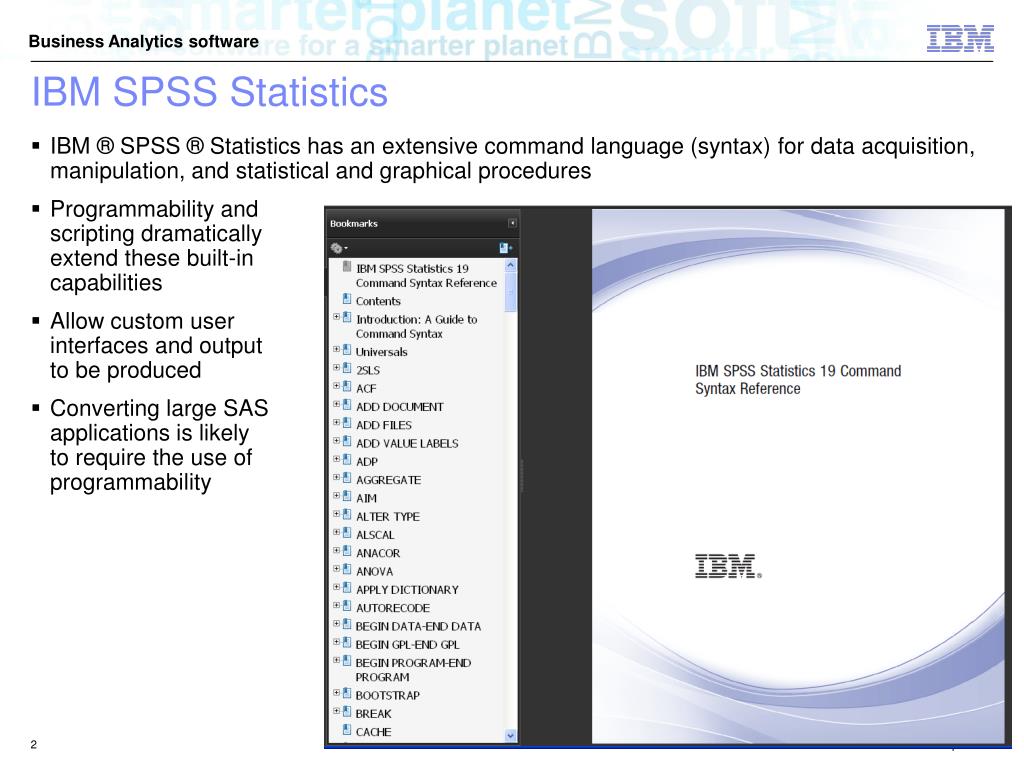
Task: Click bookmarks scrollbar up arrow
Action: pos(511,265)
